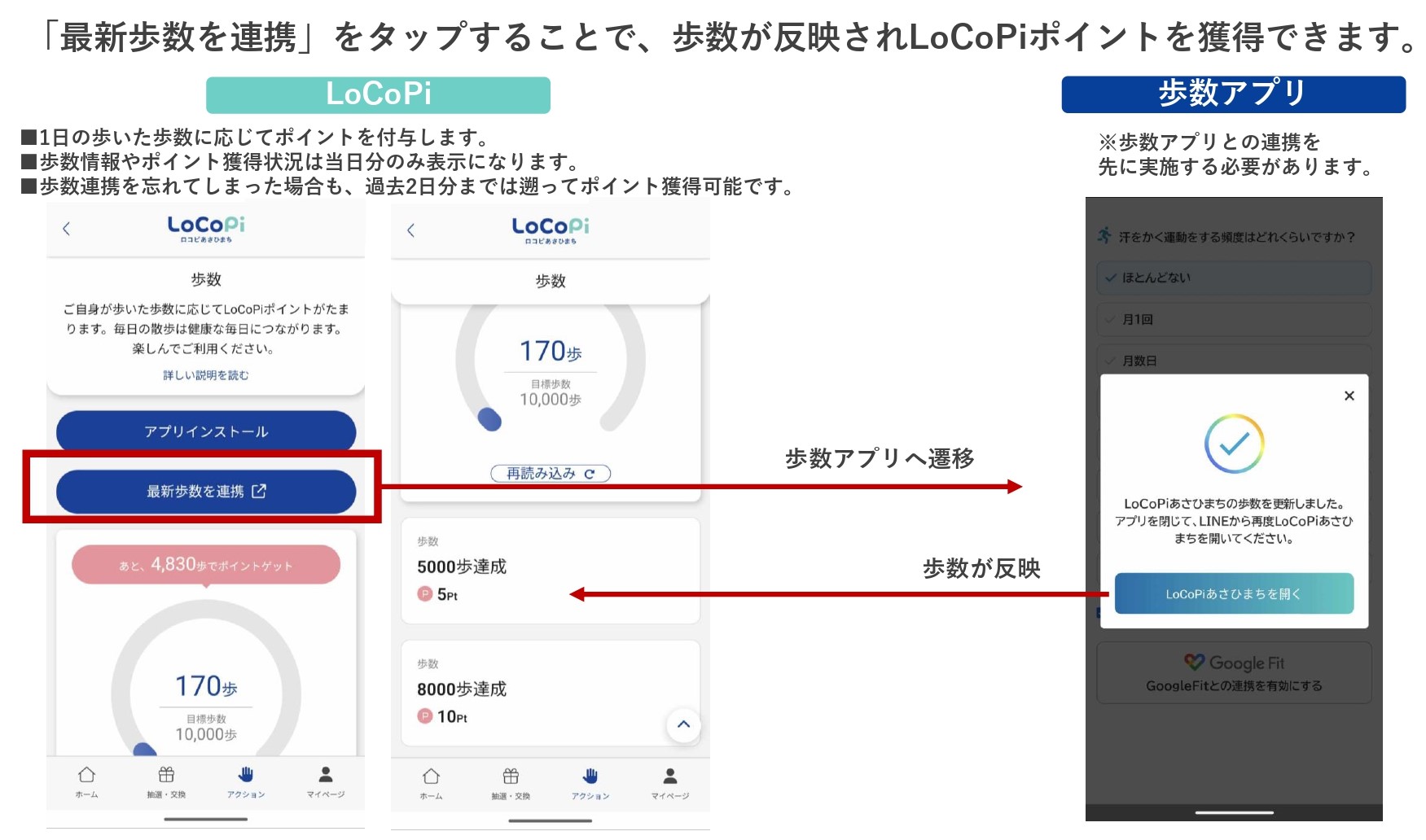Viewport: 1426px width, 840px height.
Task: Open ホーム tab in middle screen
Action: (x=431, y=784)
